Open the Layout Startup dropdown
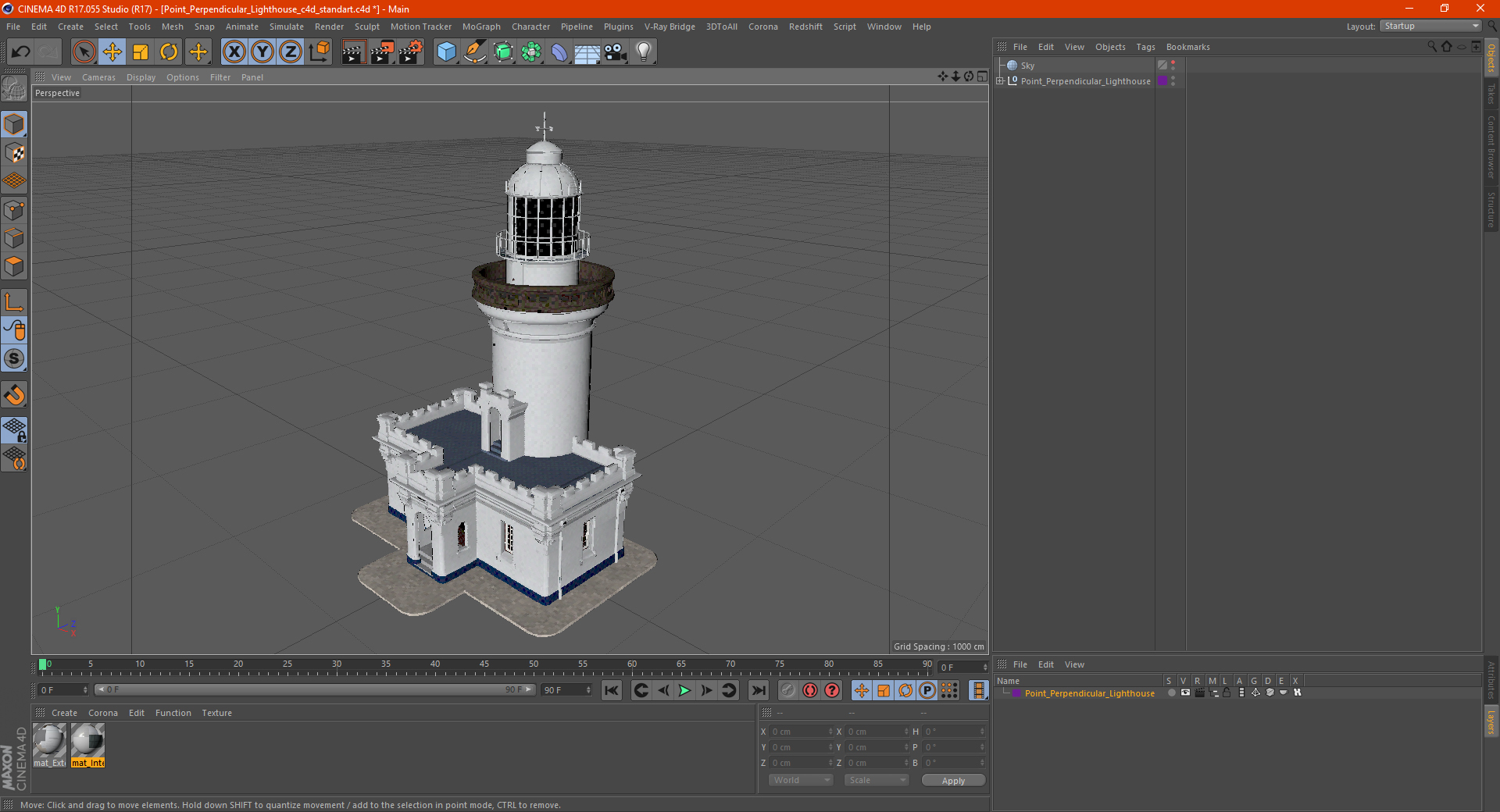 (1431, 26)
